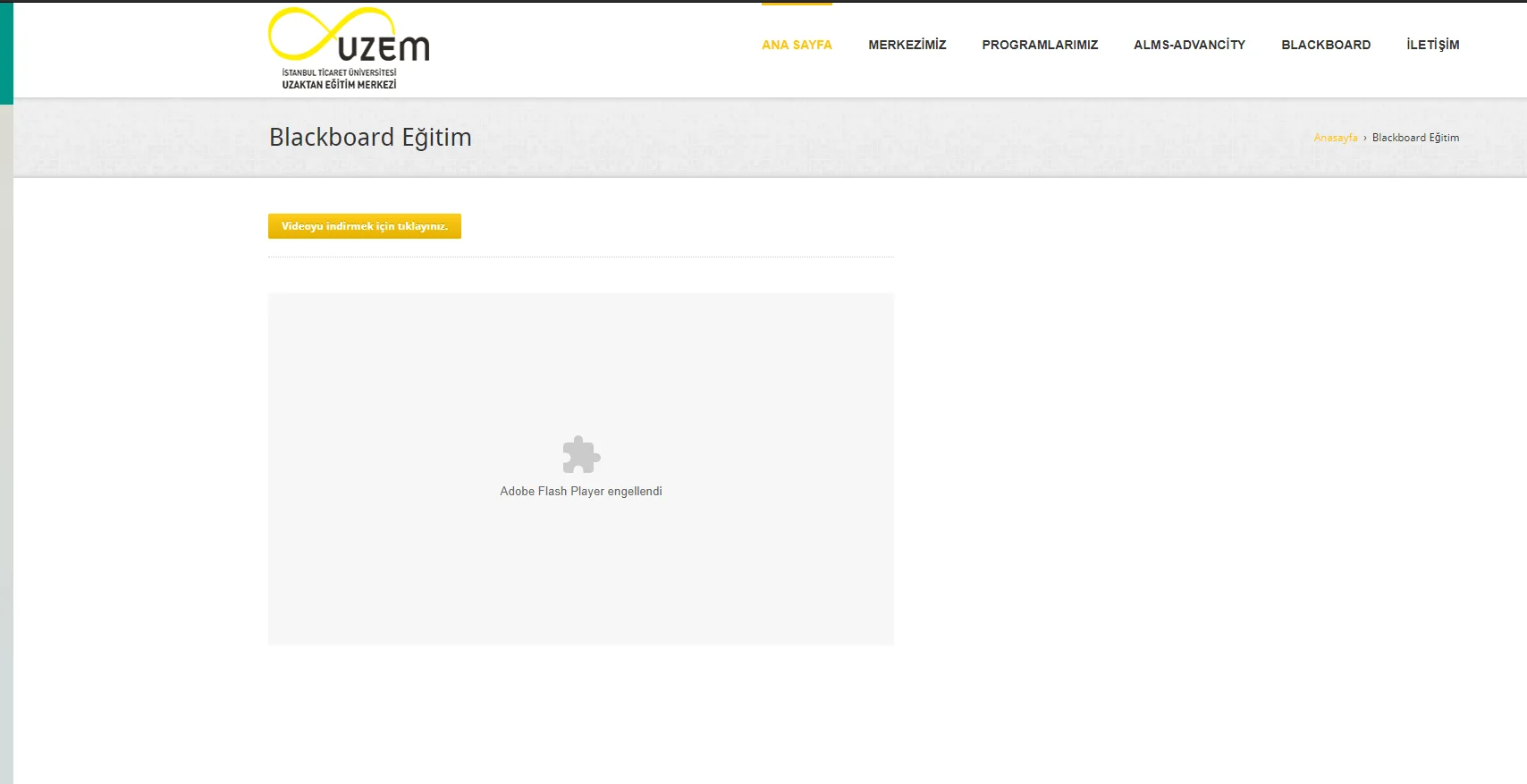
Task: Click the Blackboard Eğitim breadcrumb text
Action: click(1415, 138)
